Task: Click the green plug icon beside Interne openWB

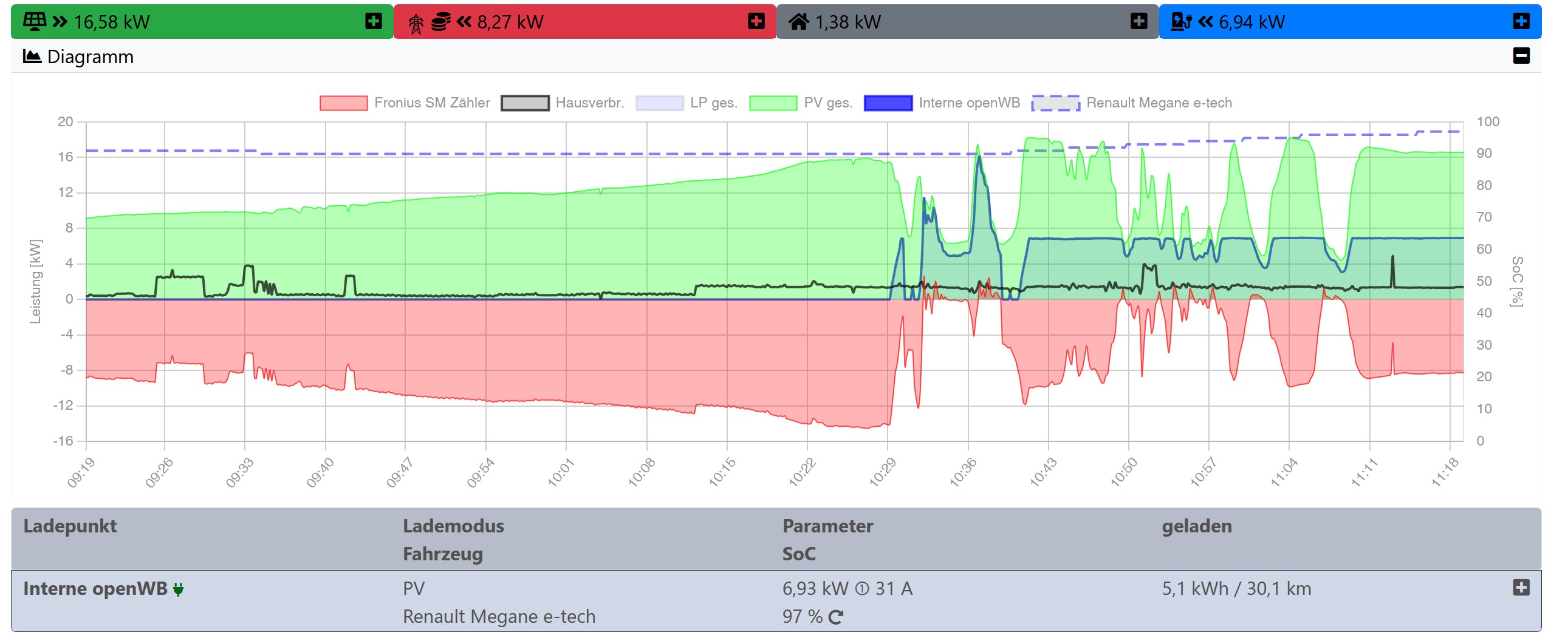Action: coord(179,589)
